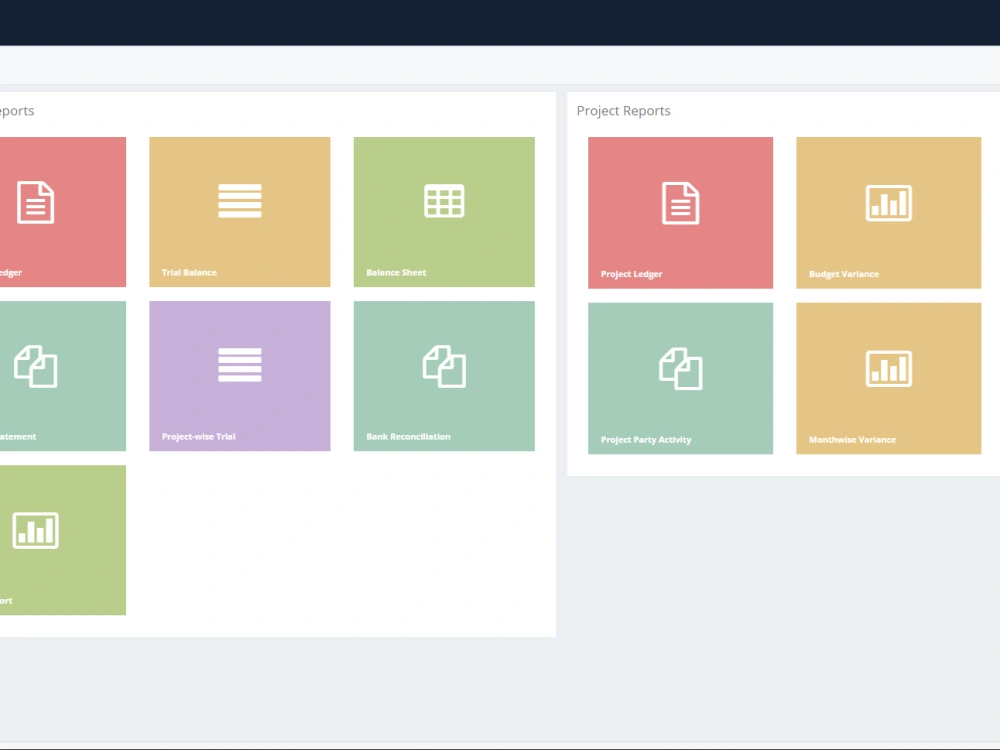This screenshot has width=1000, height=750.
Task: Click the Bank Reconciliation documents icon
Action: click(444, 366)
